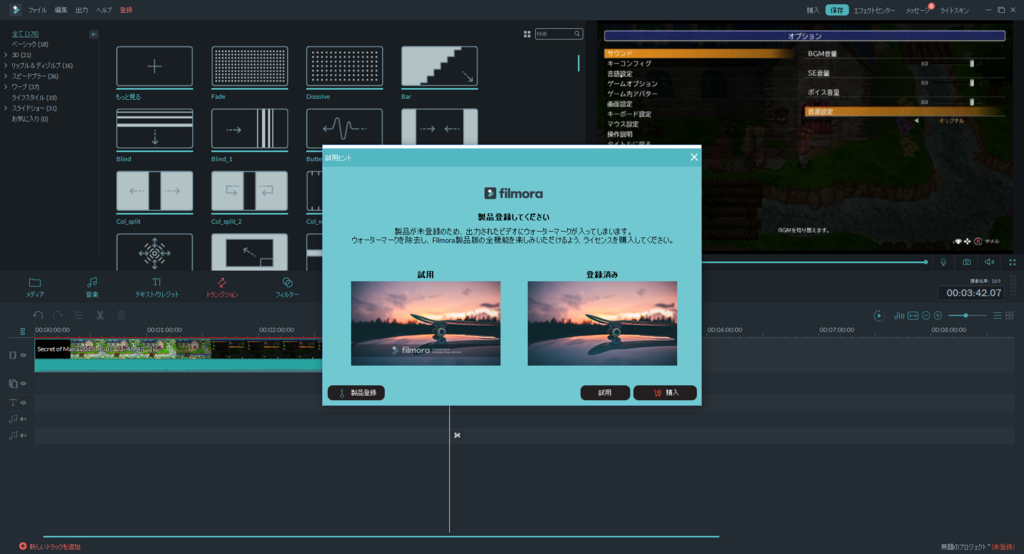The height and width of the screenshot is (554, 1024).
Task: Expand the 3D category
Action: (6, 55)
